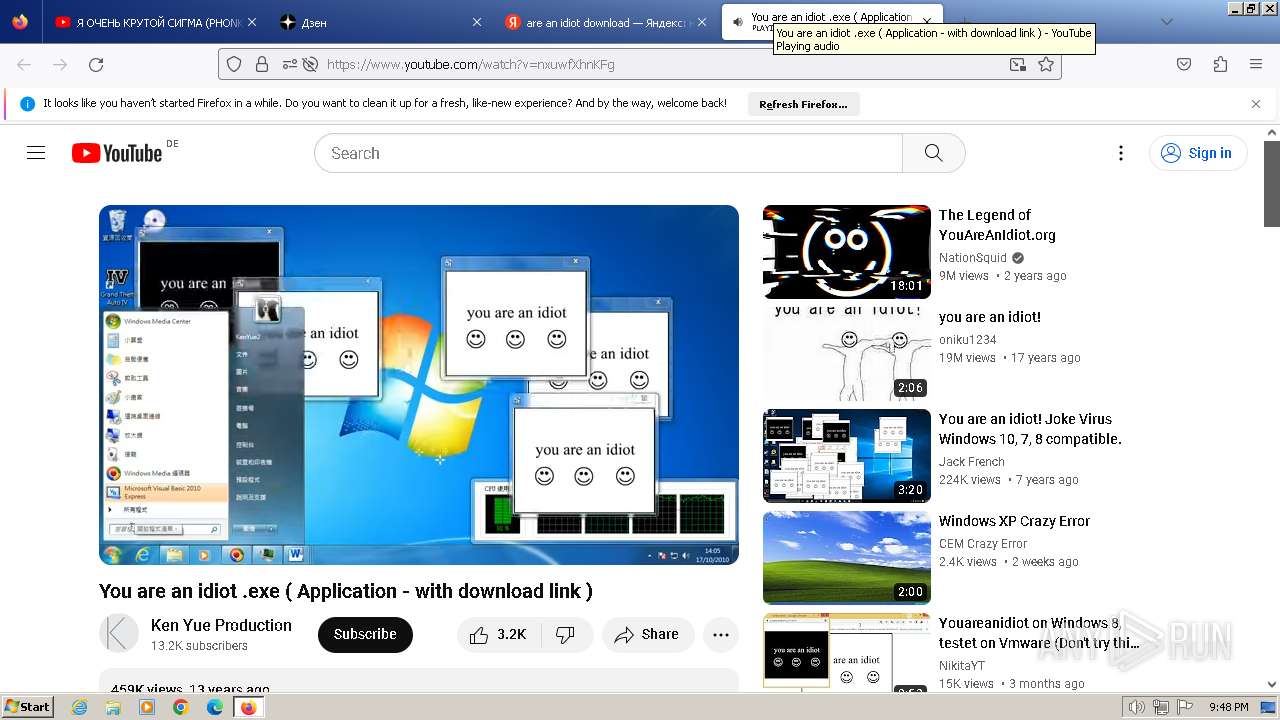
Task: Save to Pocket icon
Action: coord(1184,64)
